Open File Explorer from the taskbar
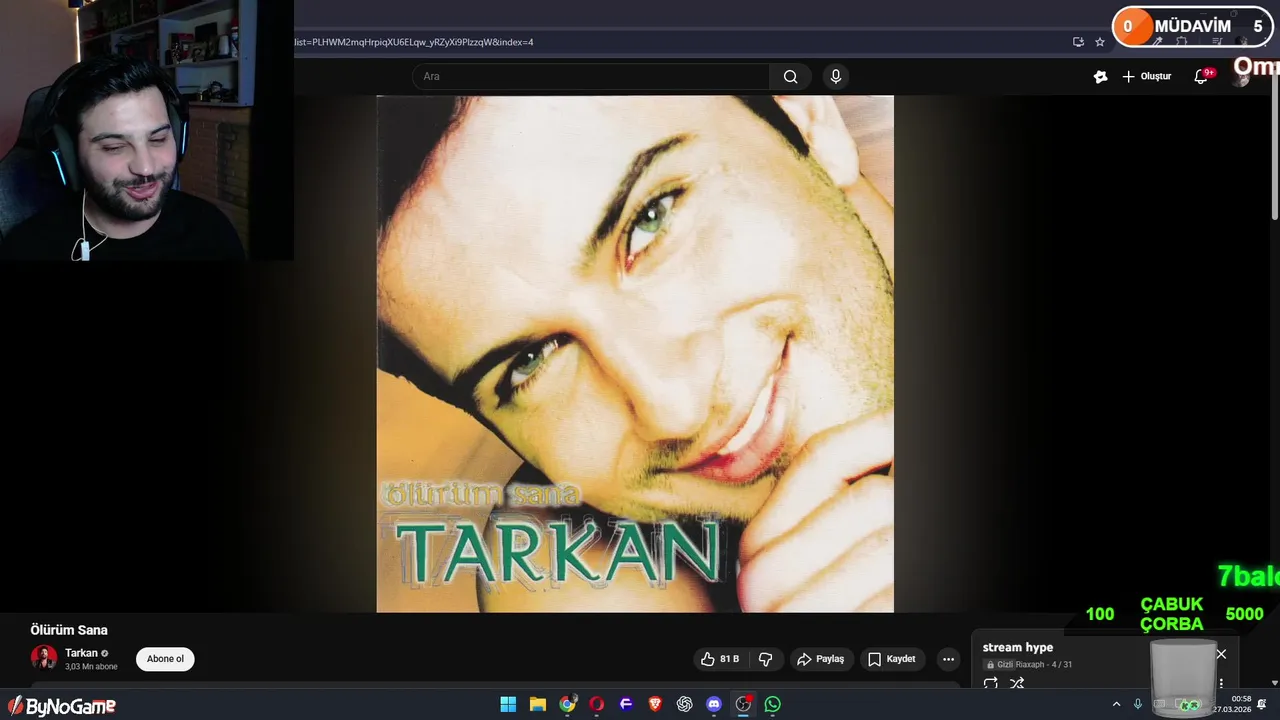This screenshot has width=1280, height=720. pyautogui.click(x=538, y=704)
